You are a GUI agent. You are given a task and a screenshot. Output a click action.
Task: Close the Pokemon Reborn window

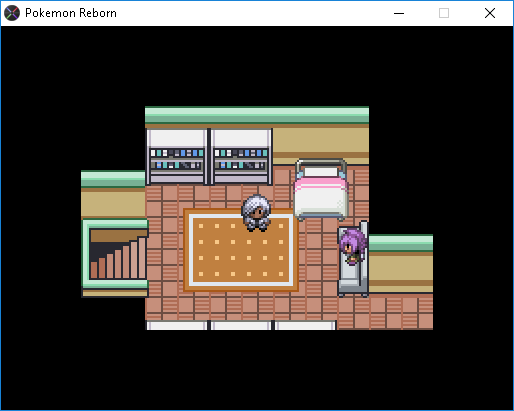pyautogui.click(x=490, y=13)
